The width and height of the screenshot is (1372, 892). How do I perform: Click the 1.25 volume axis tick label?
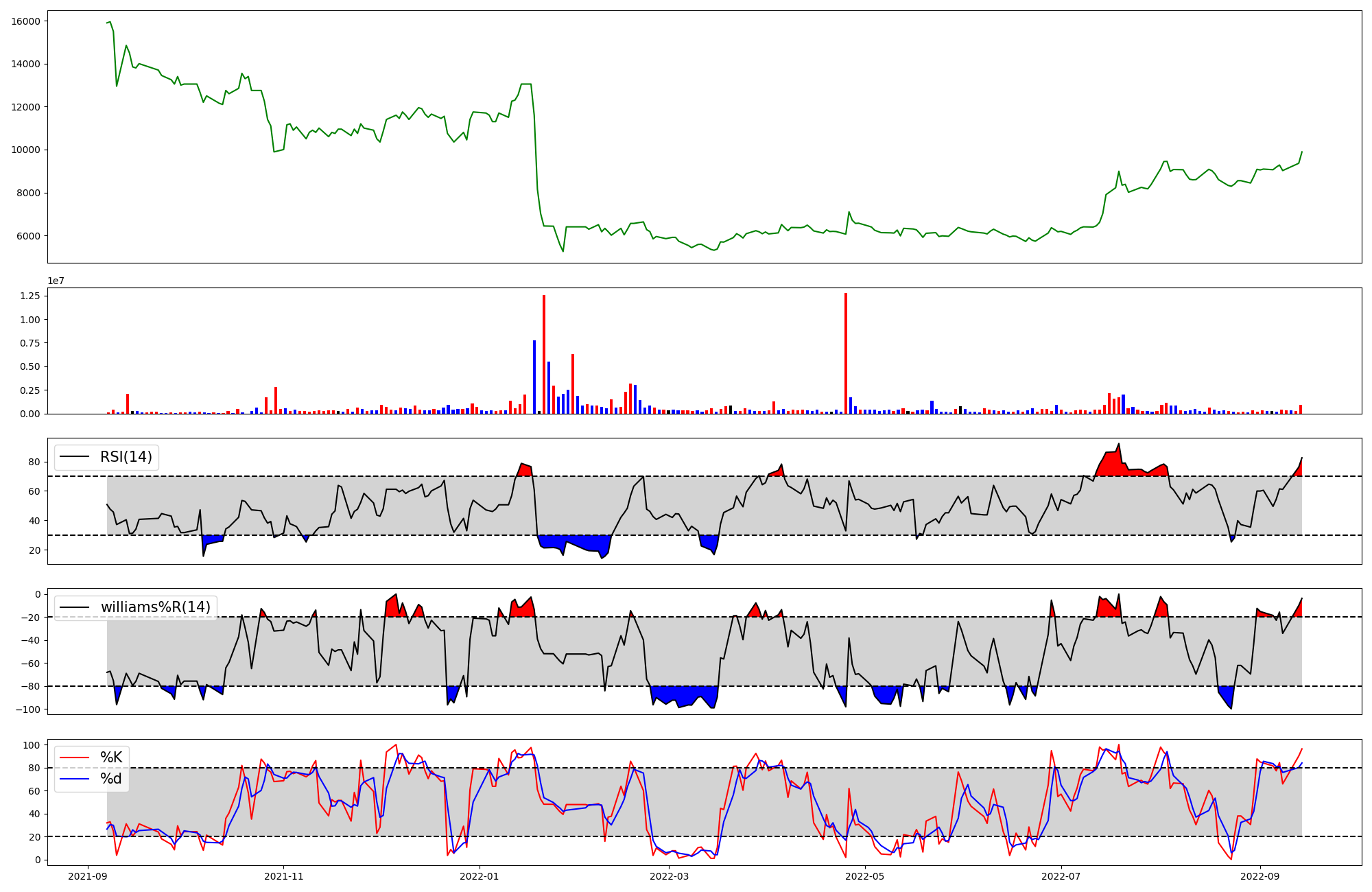[29, 296]
